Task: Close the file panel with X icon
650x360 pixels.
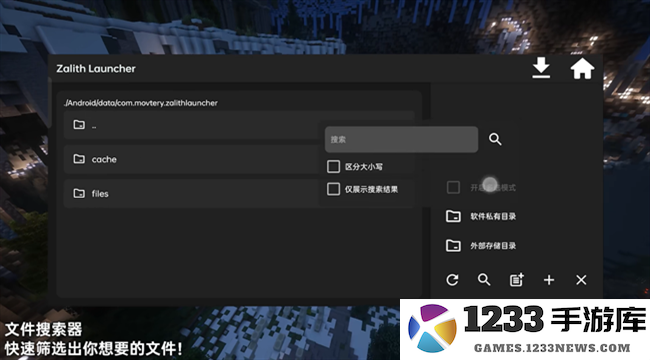Action: coord(581,280)
